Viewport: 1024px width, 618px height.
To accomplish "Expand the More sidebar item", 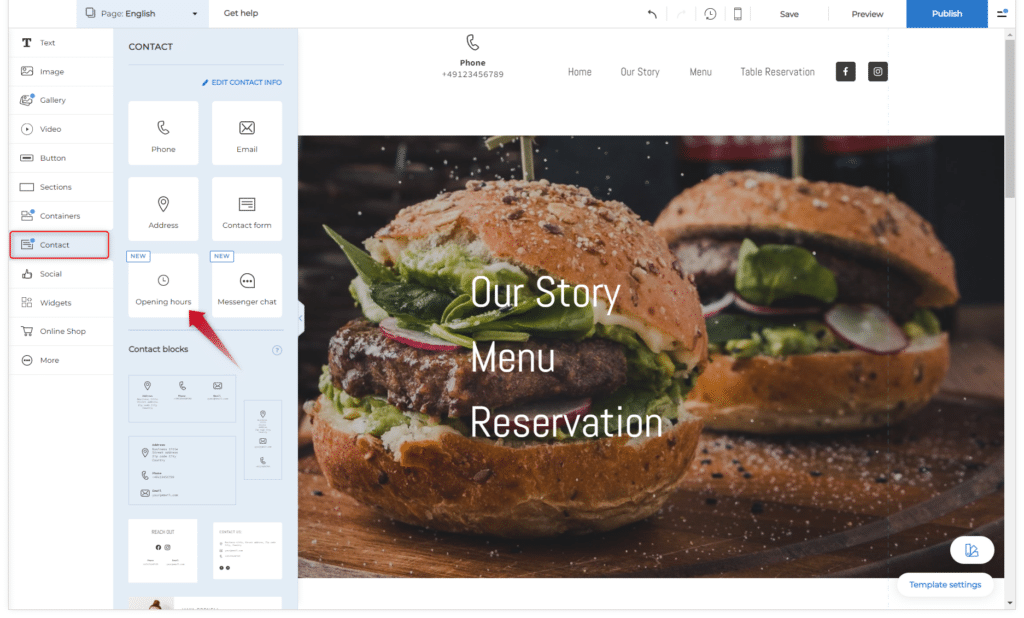I will click(x=49, y=360).
